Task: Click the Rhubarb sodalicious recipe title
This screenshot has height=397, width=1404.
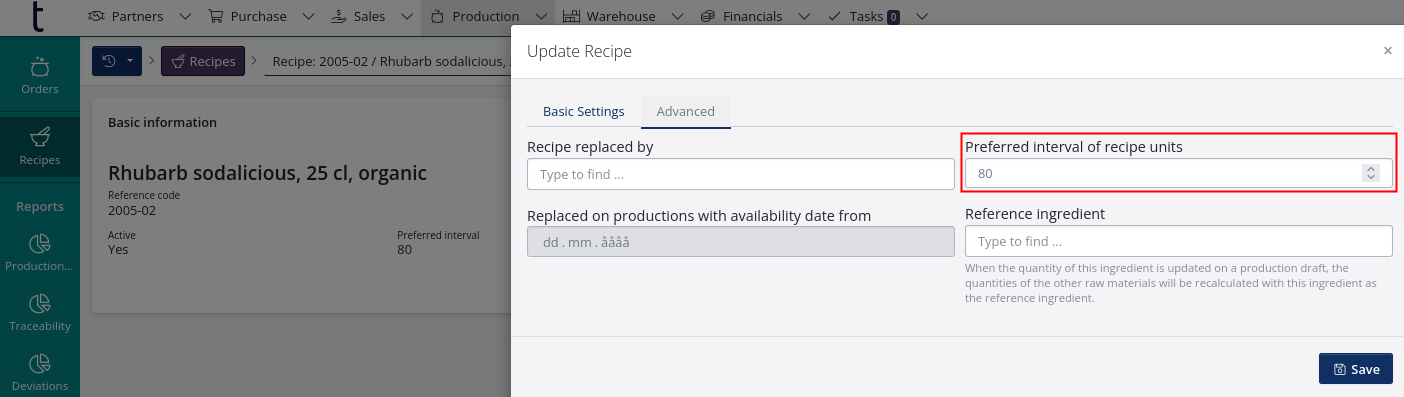Action: [x=267, y=173]
